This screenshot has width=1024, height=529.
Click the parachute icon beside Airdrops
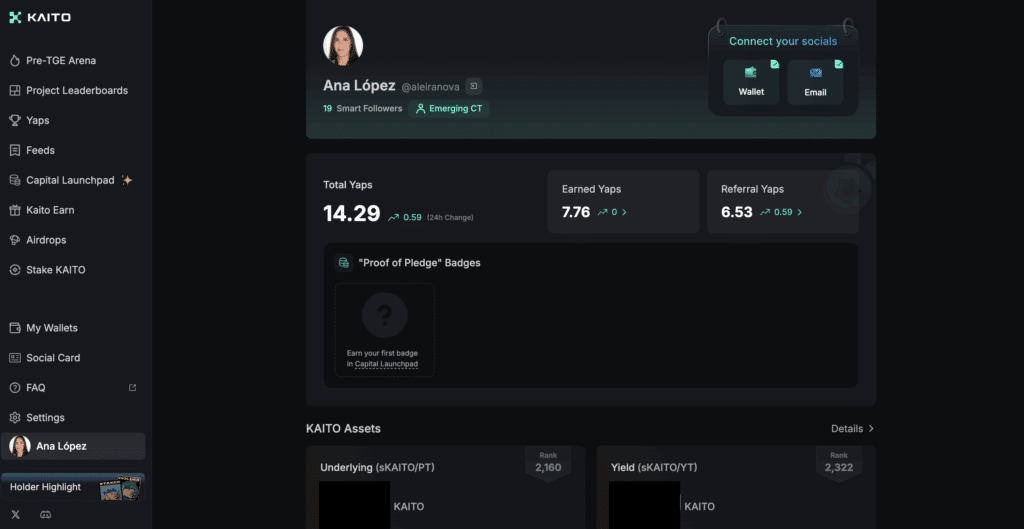click(x=15, y=240)
